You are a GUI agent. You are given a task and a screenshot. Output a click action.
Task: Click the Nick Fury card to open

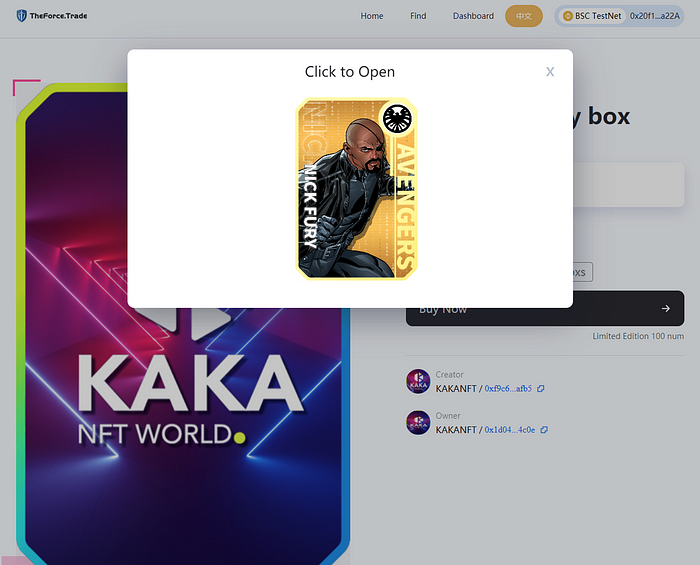[356, 188]
